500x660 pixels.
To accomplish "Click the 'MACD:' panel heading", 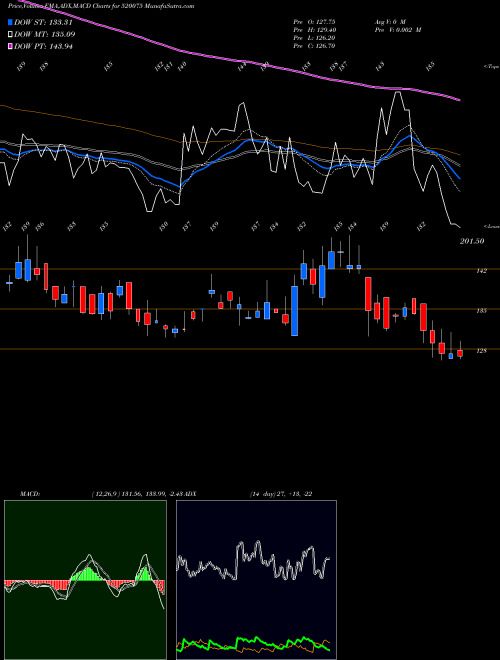I will (x=29, y=494).
